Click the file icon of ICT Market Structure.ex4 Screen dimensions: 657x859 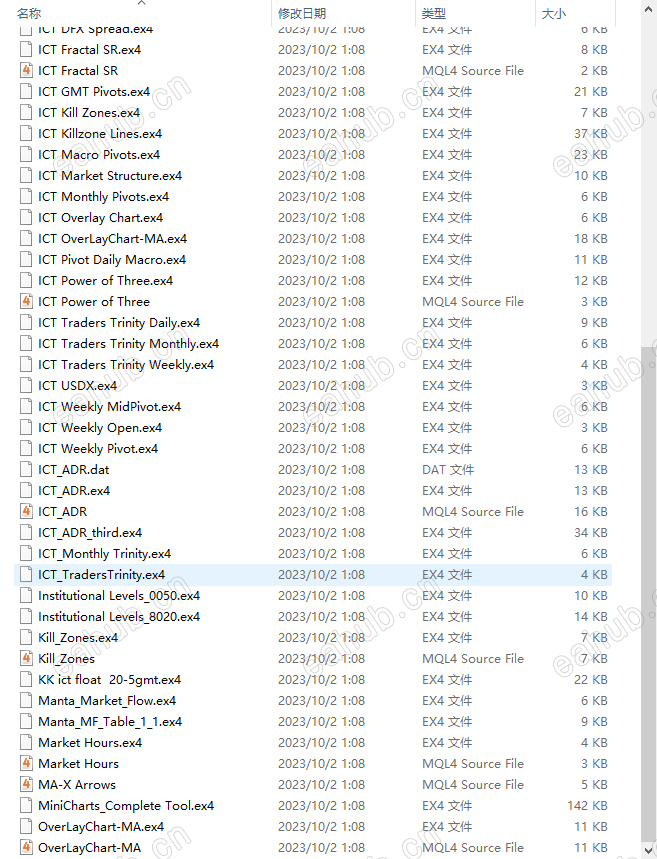[26, 175]
